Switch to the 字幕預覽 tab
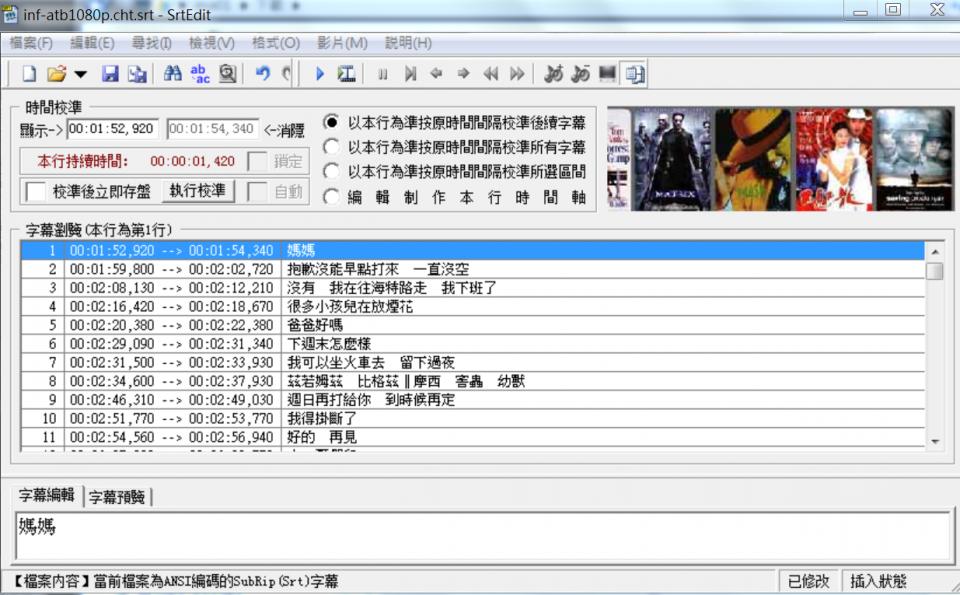 tap(117, 494)
